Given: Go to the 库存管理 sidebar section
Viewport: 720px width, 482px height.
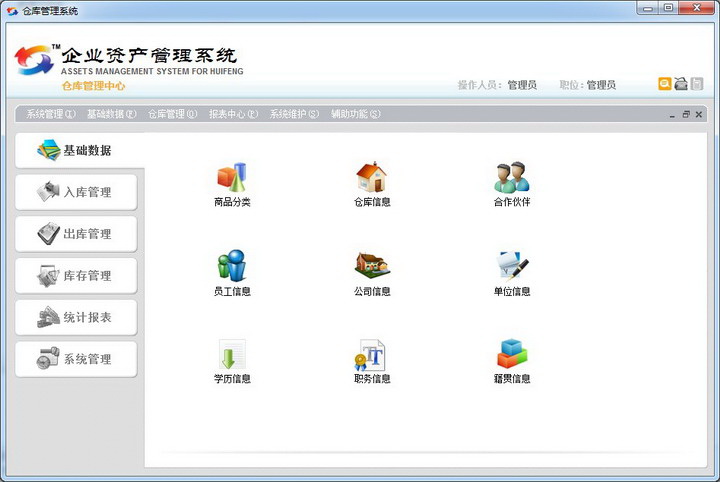Looking at the screenshot, I should (76, 276).
